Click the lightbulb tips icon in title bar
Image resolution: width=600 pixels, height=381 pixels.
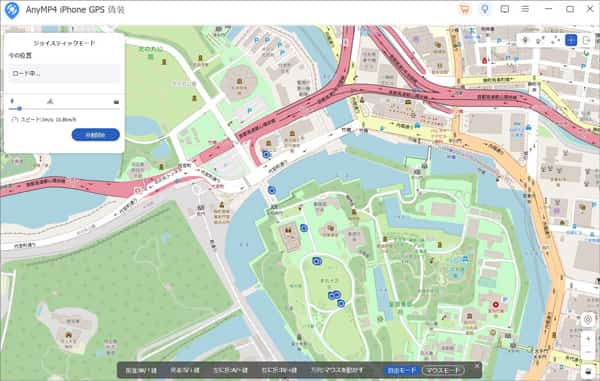click(485, 10)
